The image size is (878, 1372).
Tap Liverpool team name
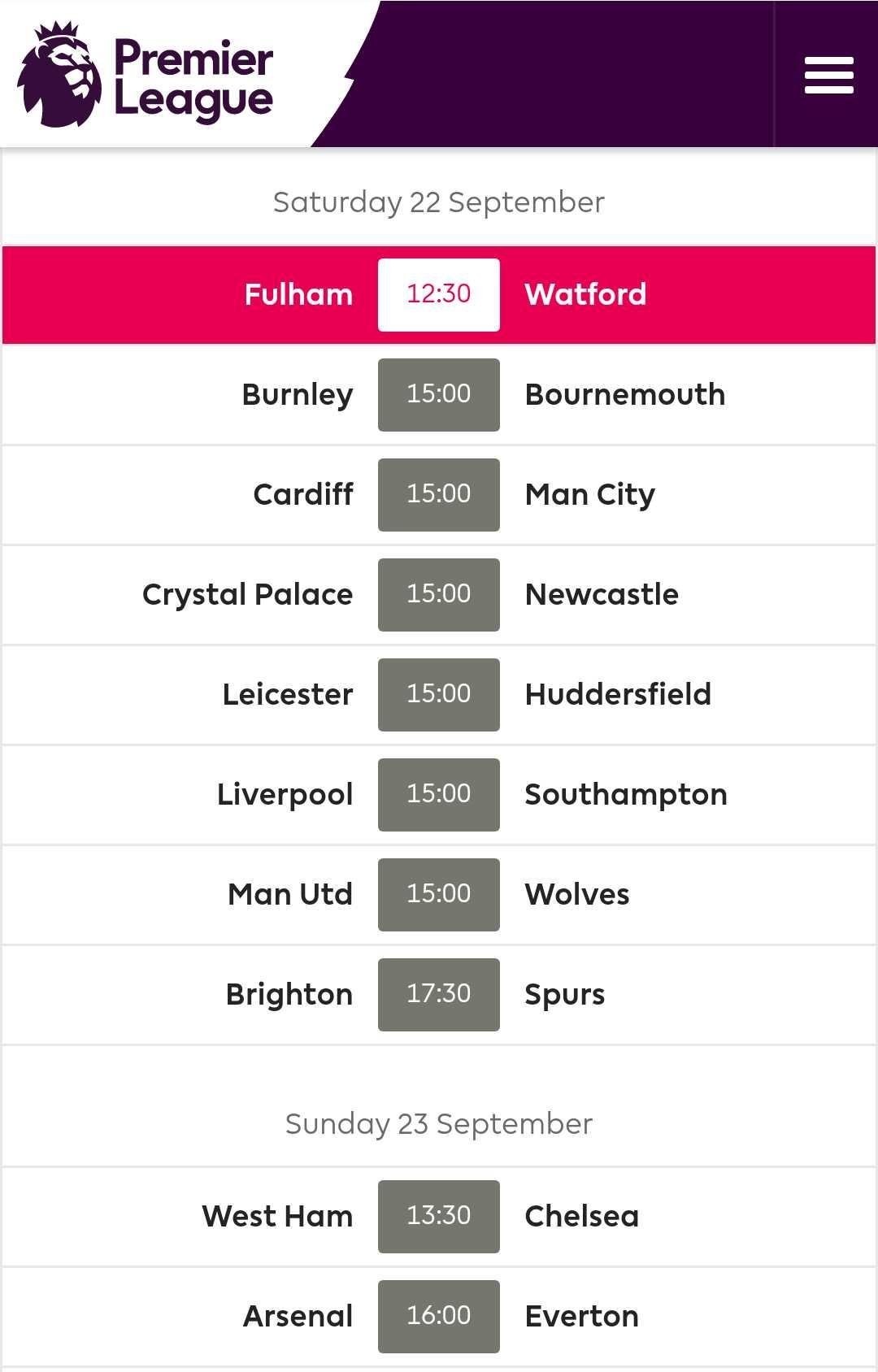(285, 794)
